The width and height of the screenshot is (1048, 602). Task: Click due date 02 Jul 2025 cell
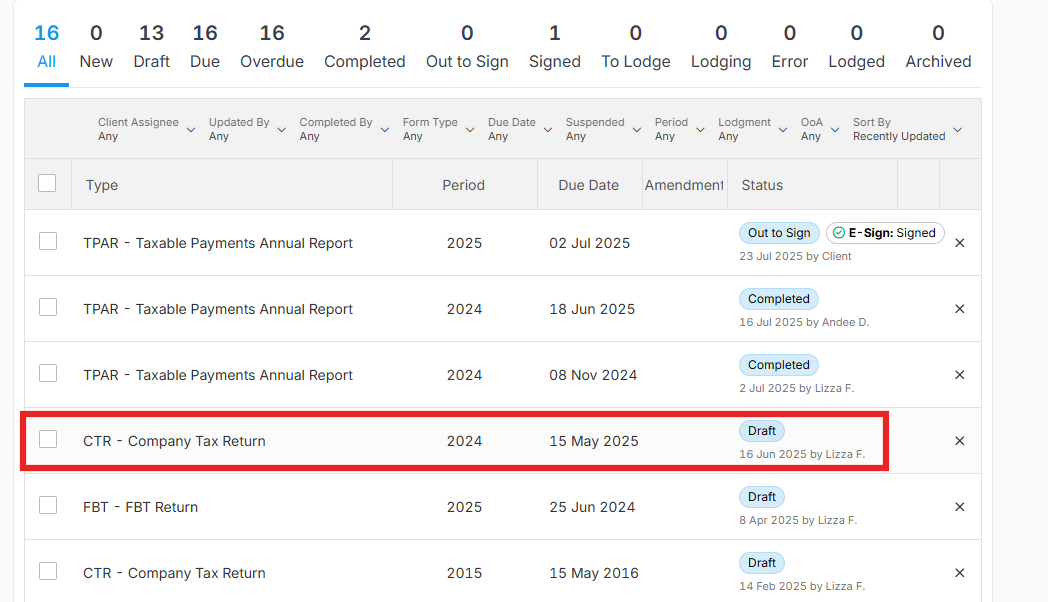590,243
